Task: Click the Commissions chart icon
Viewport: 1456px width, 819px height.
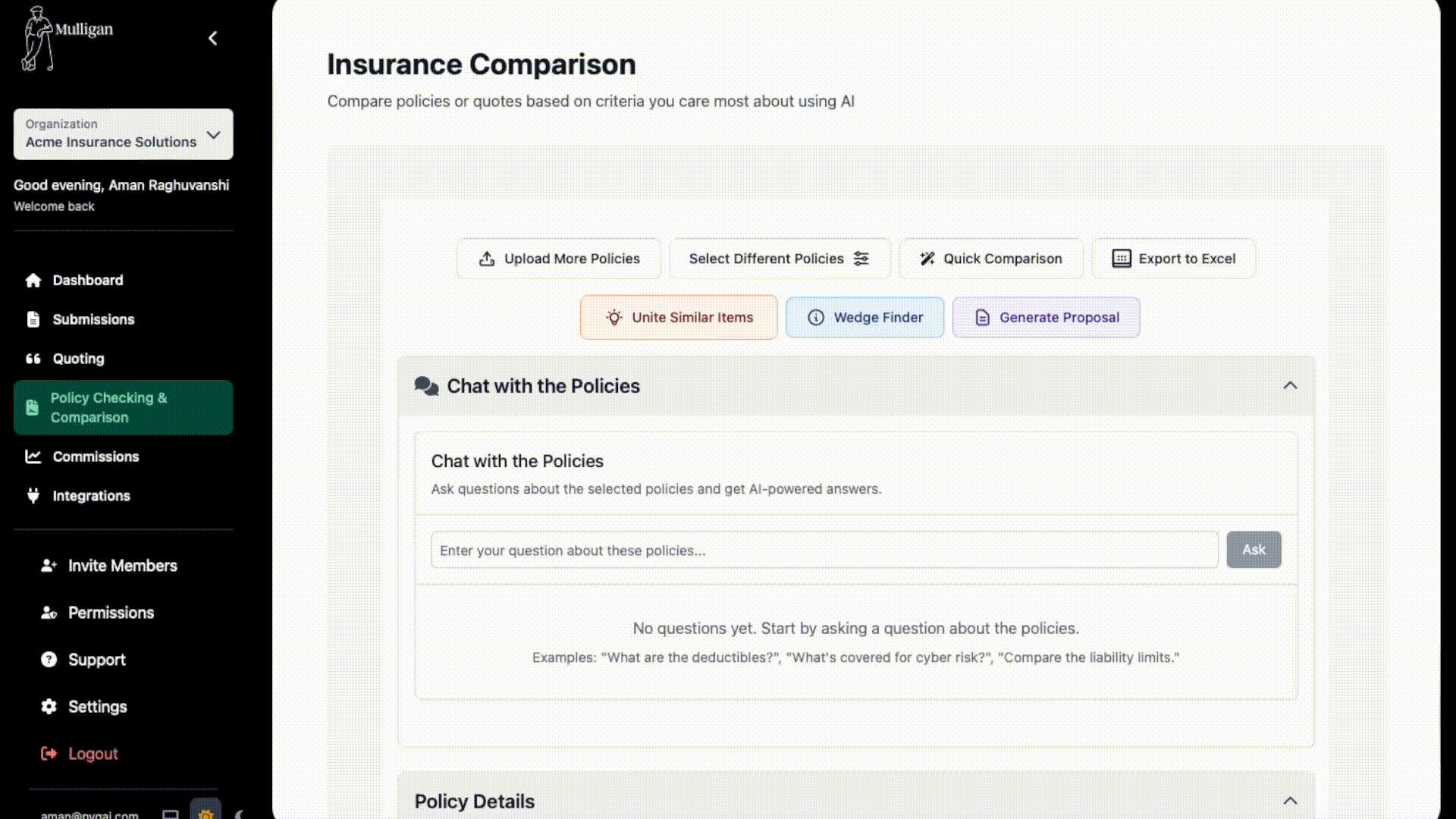Action: tap(33, 457)
